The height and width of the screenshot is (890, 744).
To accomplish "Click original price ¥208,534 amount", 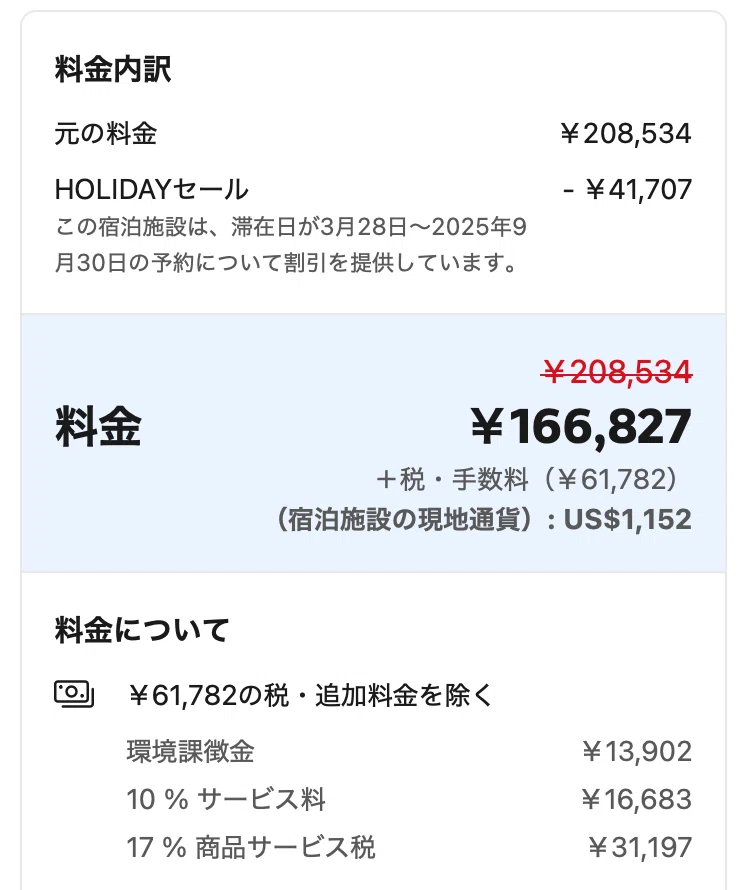I will point(625,134).
